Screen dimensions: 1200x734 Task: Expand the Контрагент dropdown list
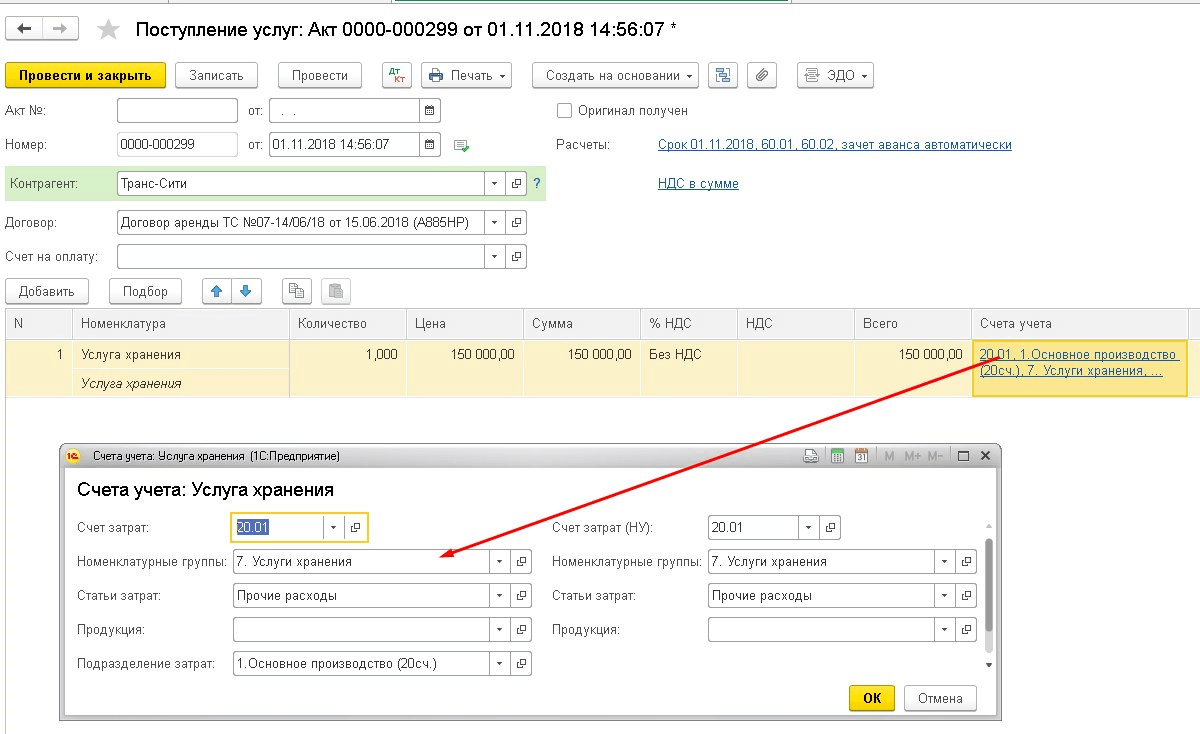(x=496, y=185)
